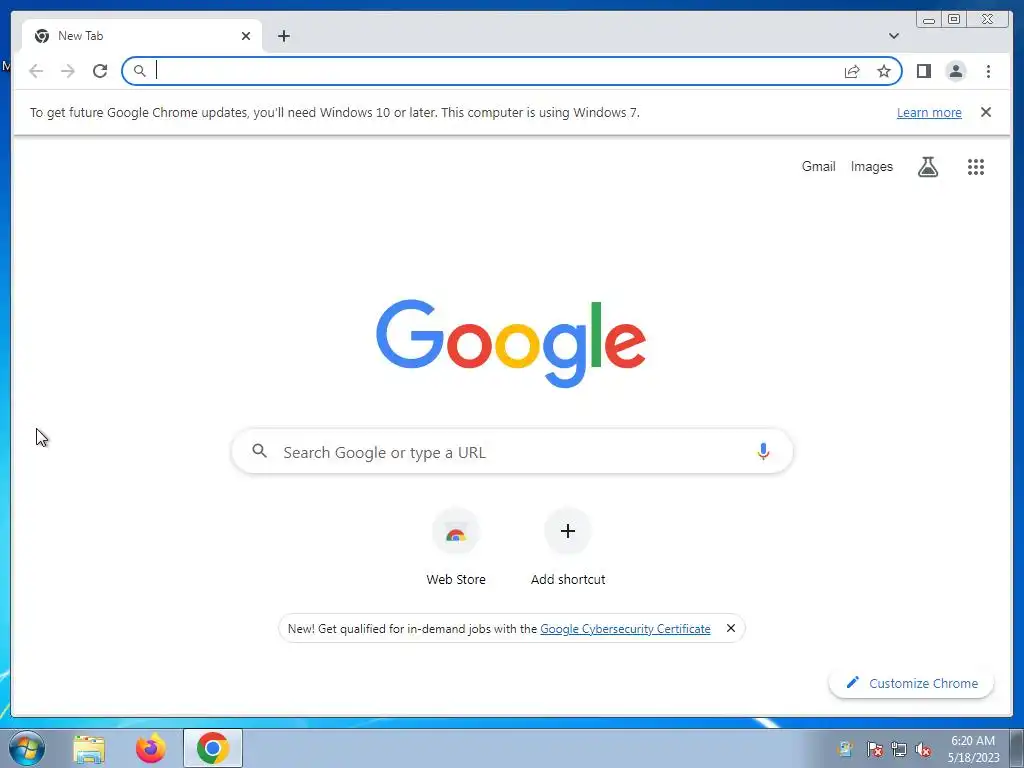1024x768 pixels.
Task: Click the Action Center flag tray icon
Action: pyautogui.click(x=875, y=749)
